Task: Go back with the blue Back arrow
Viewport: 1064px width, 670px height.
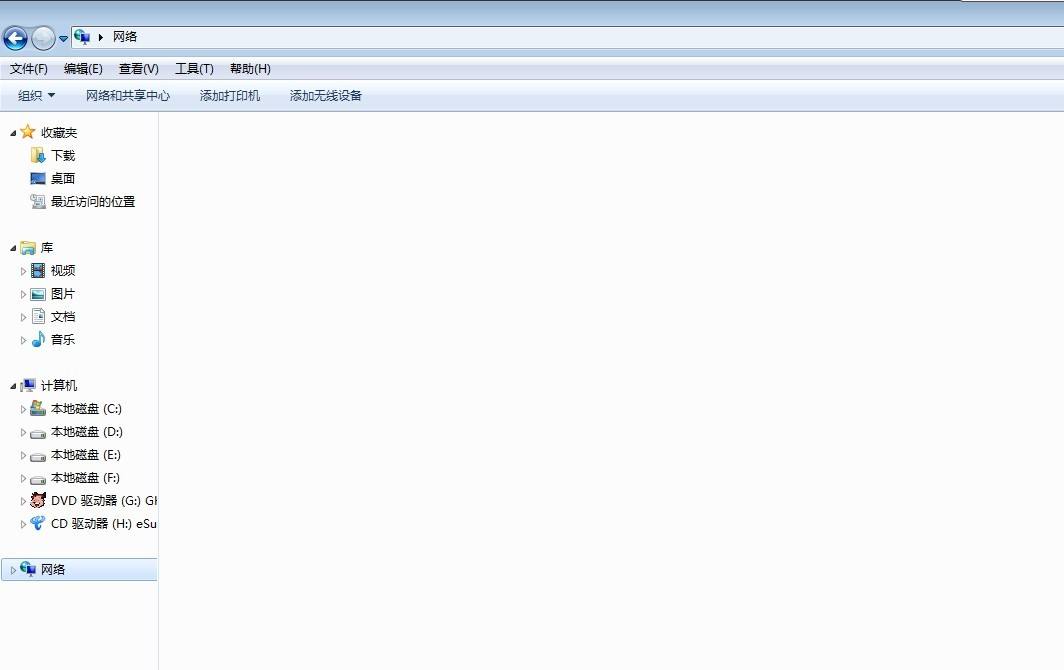Action: 15,38
